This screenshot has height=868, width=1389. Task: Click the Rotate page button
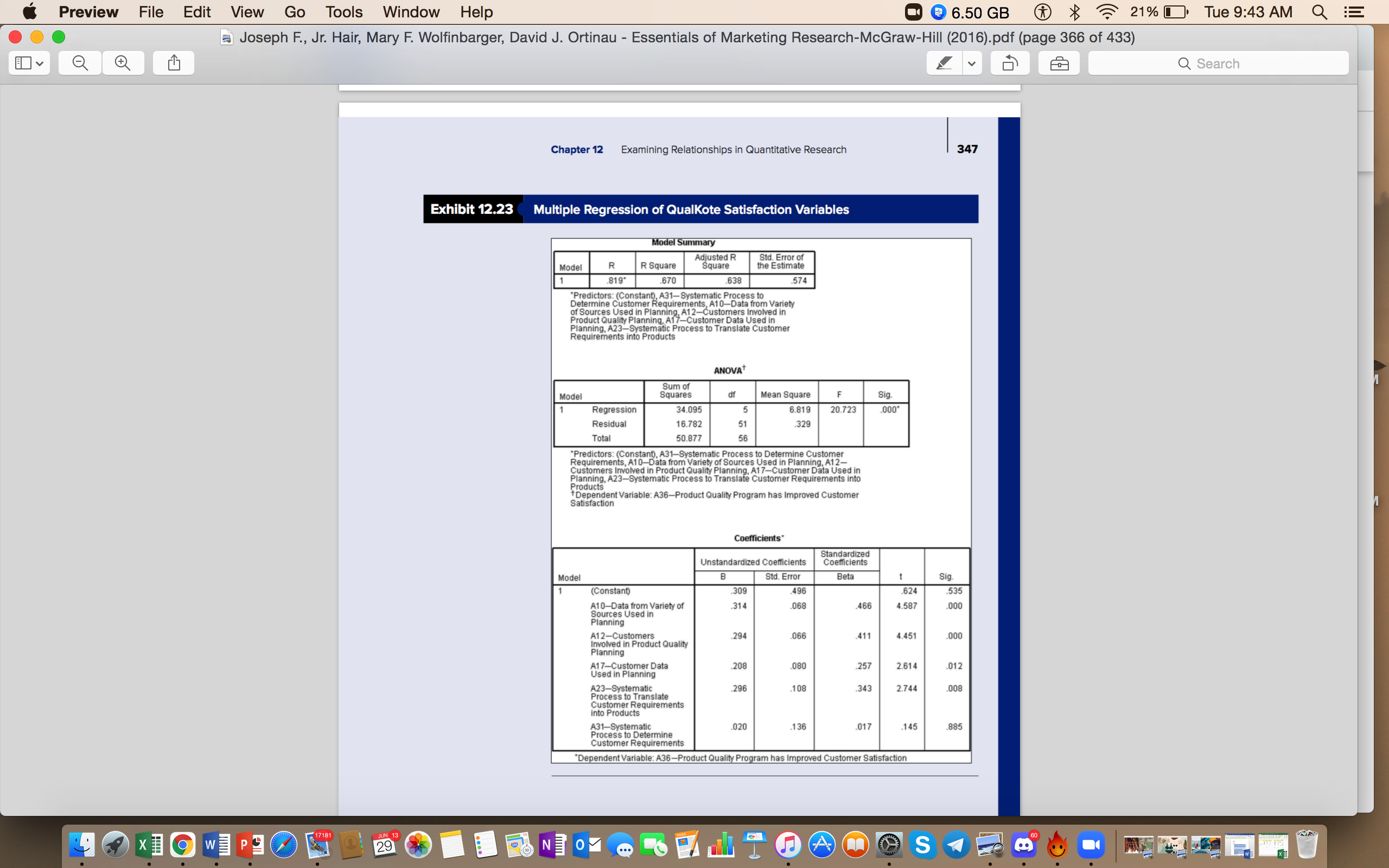[x=1010, y=63]
